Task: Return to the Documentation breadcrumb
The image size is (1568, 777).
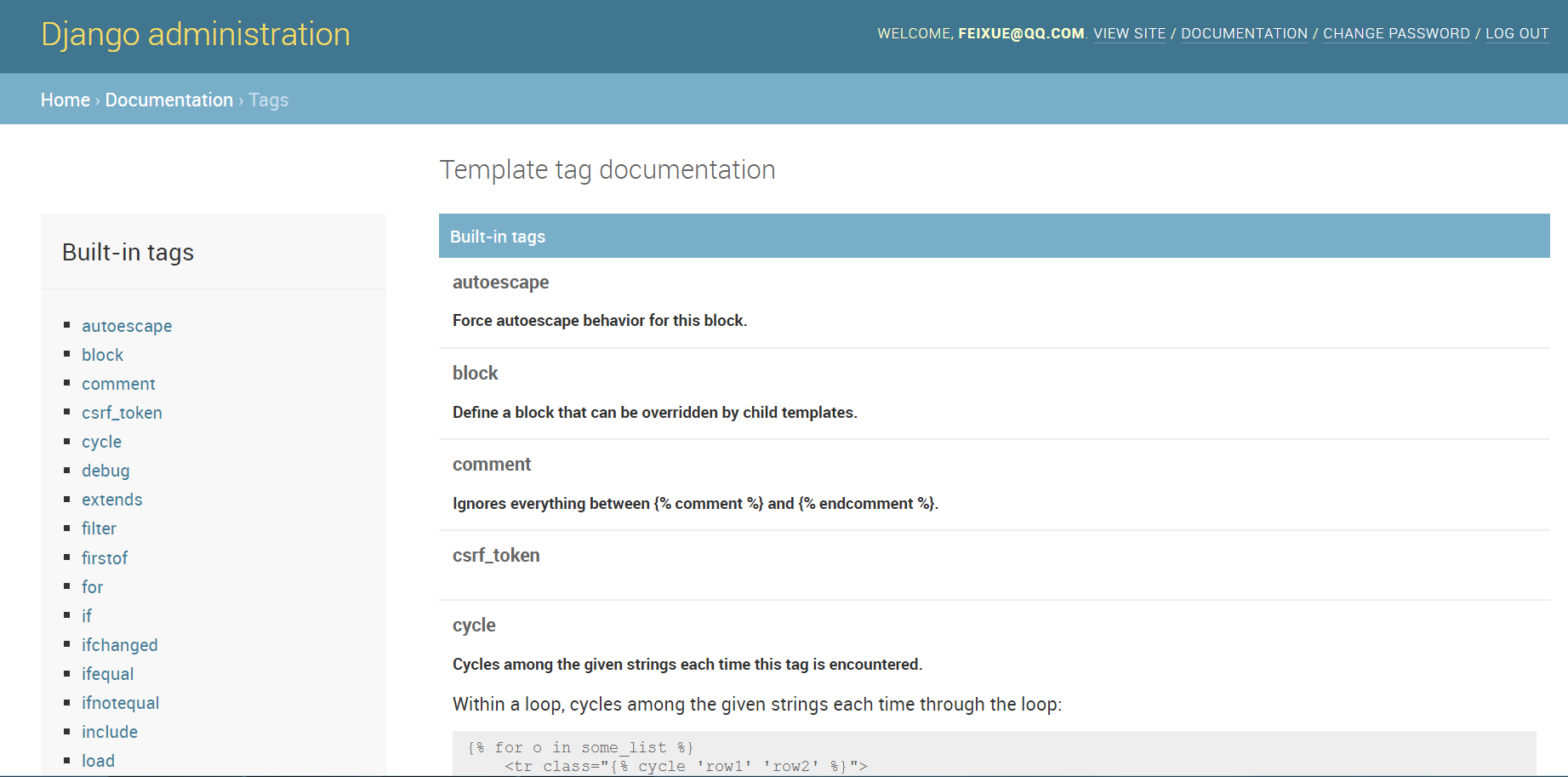Action: 168,100
